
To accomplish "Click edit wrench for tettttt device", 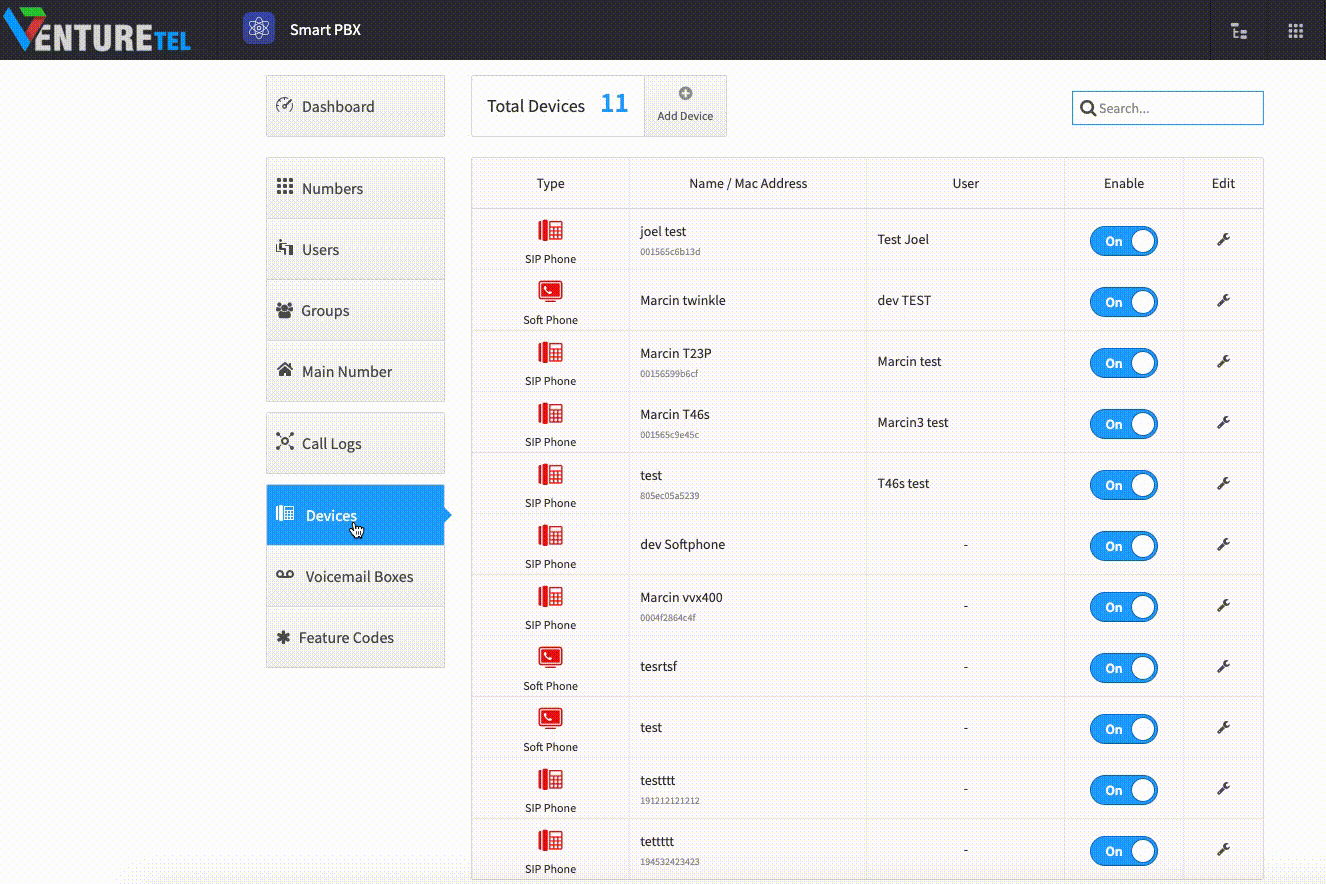I will coord(1222,850).
